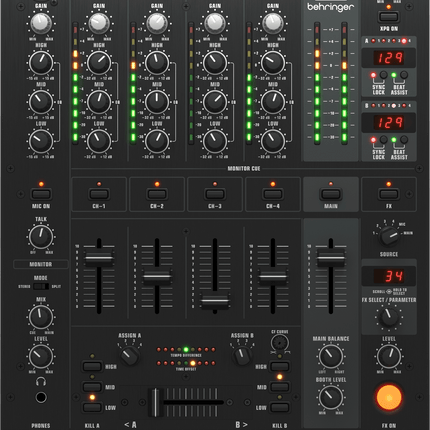Click the channel 2 MID EQ knob
The height and width of the screenshot is (430, 430).
click(157, 102)
